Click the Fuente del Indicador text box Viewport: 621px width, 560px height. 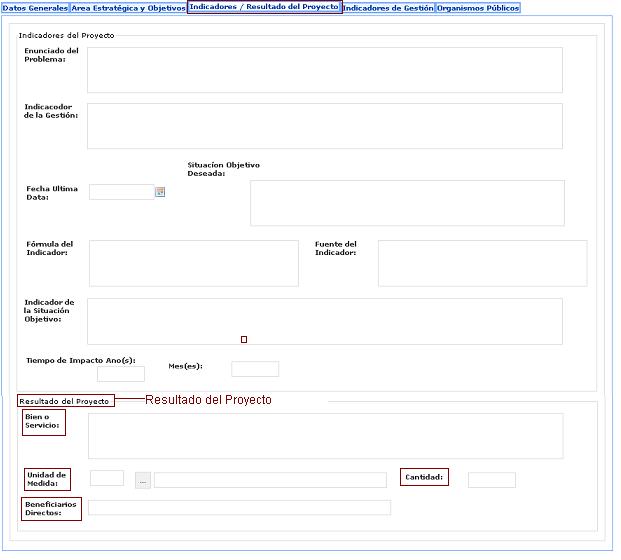coord(482,263)
